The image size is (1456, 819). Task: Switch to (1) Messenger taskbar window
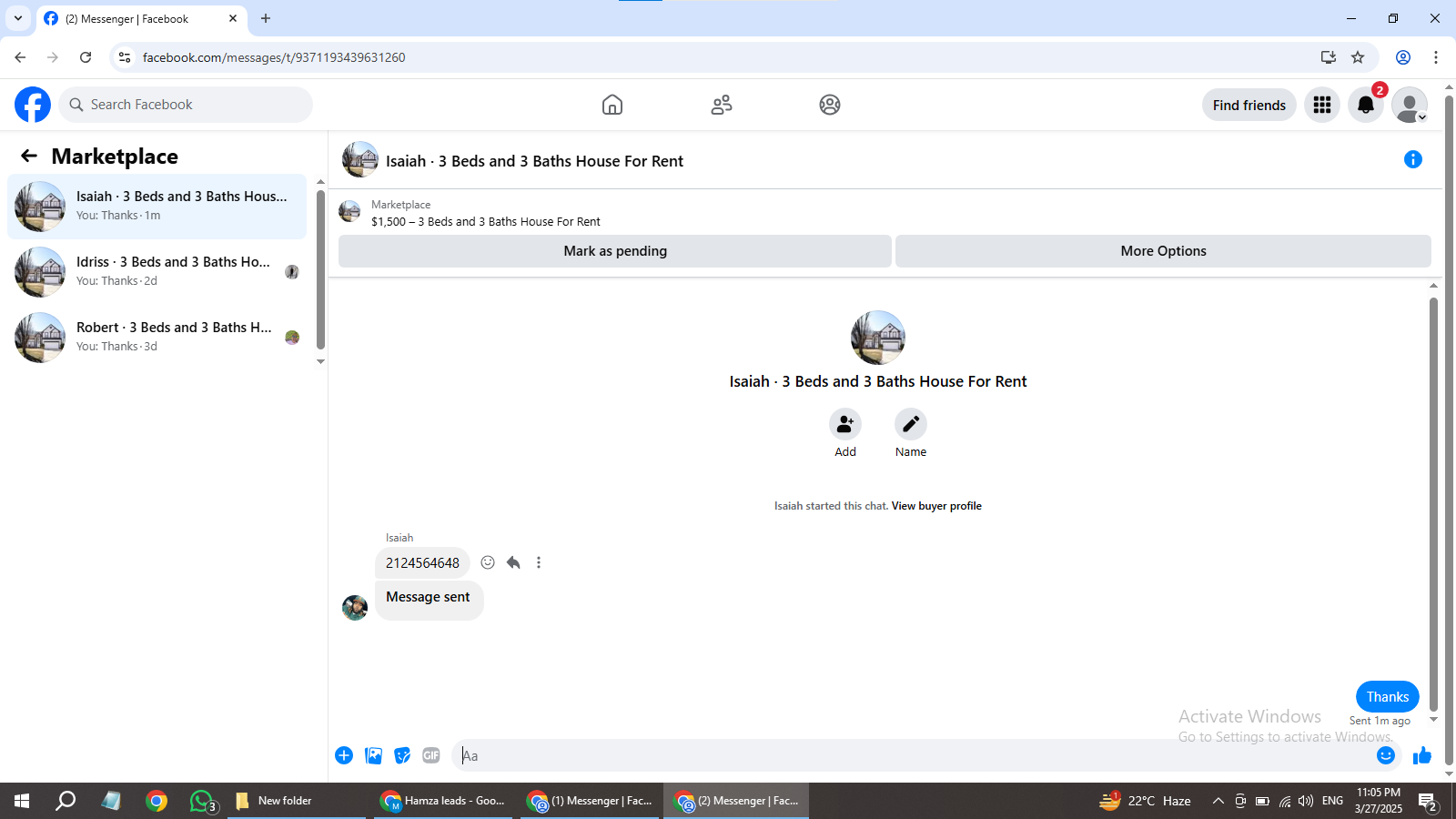pyautogui.click(x=591, y=801)
